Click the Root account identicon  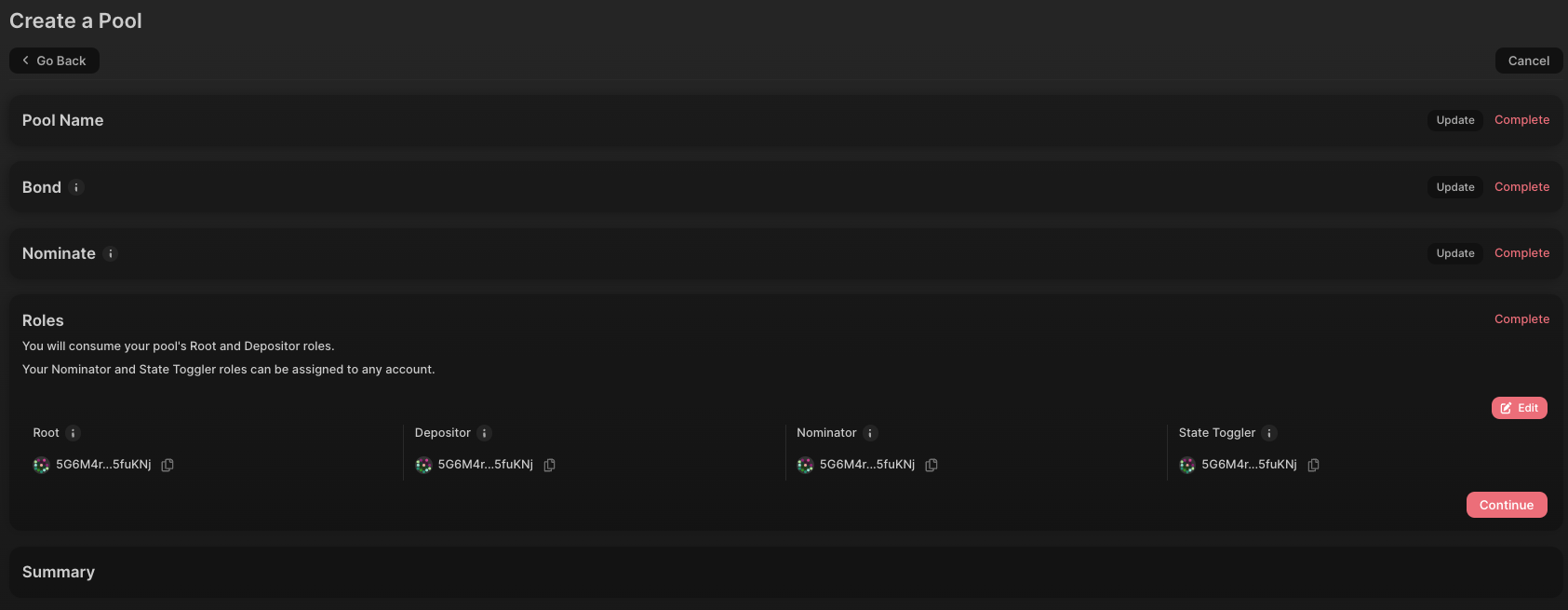pyautogui.click(x=41, y=464)
